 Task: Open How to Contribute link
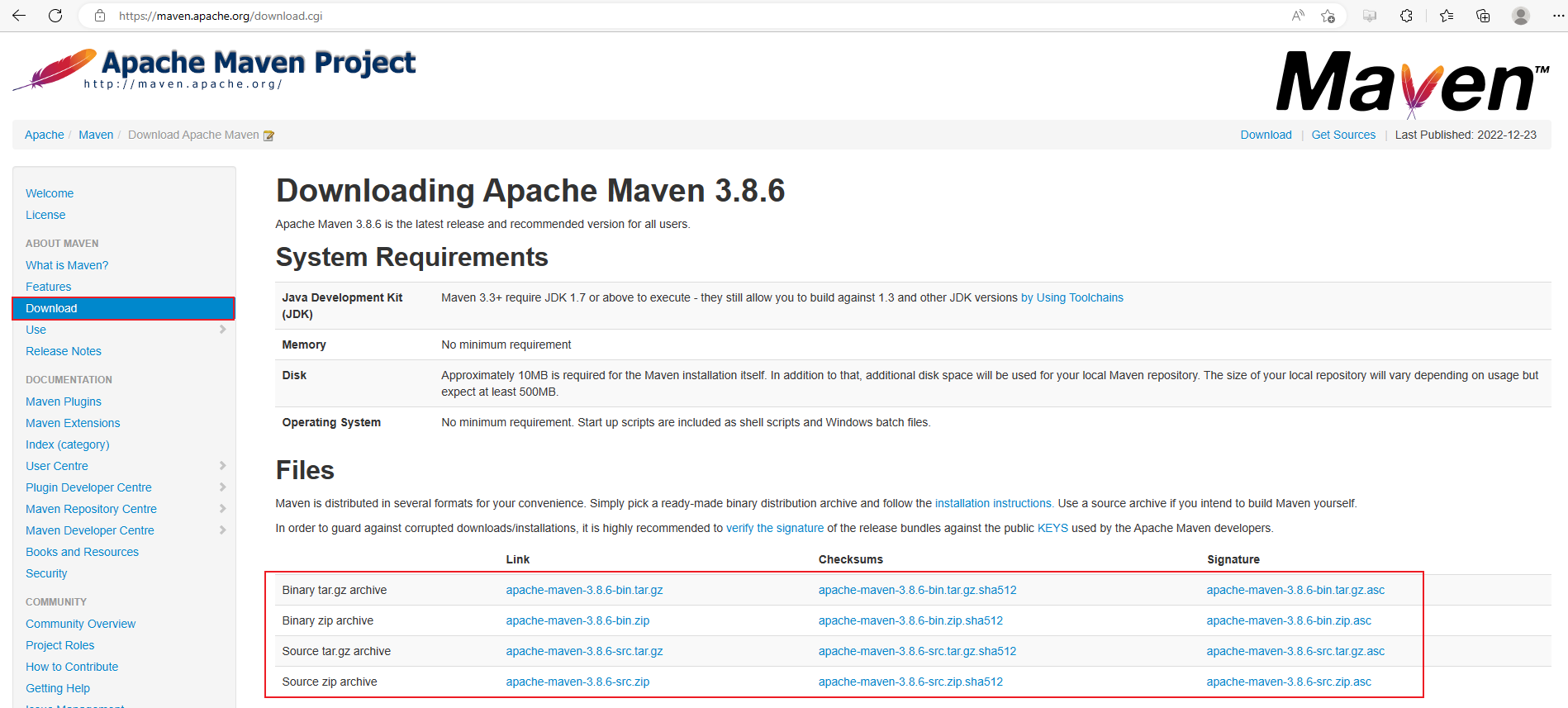coord(72,667)
